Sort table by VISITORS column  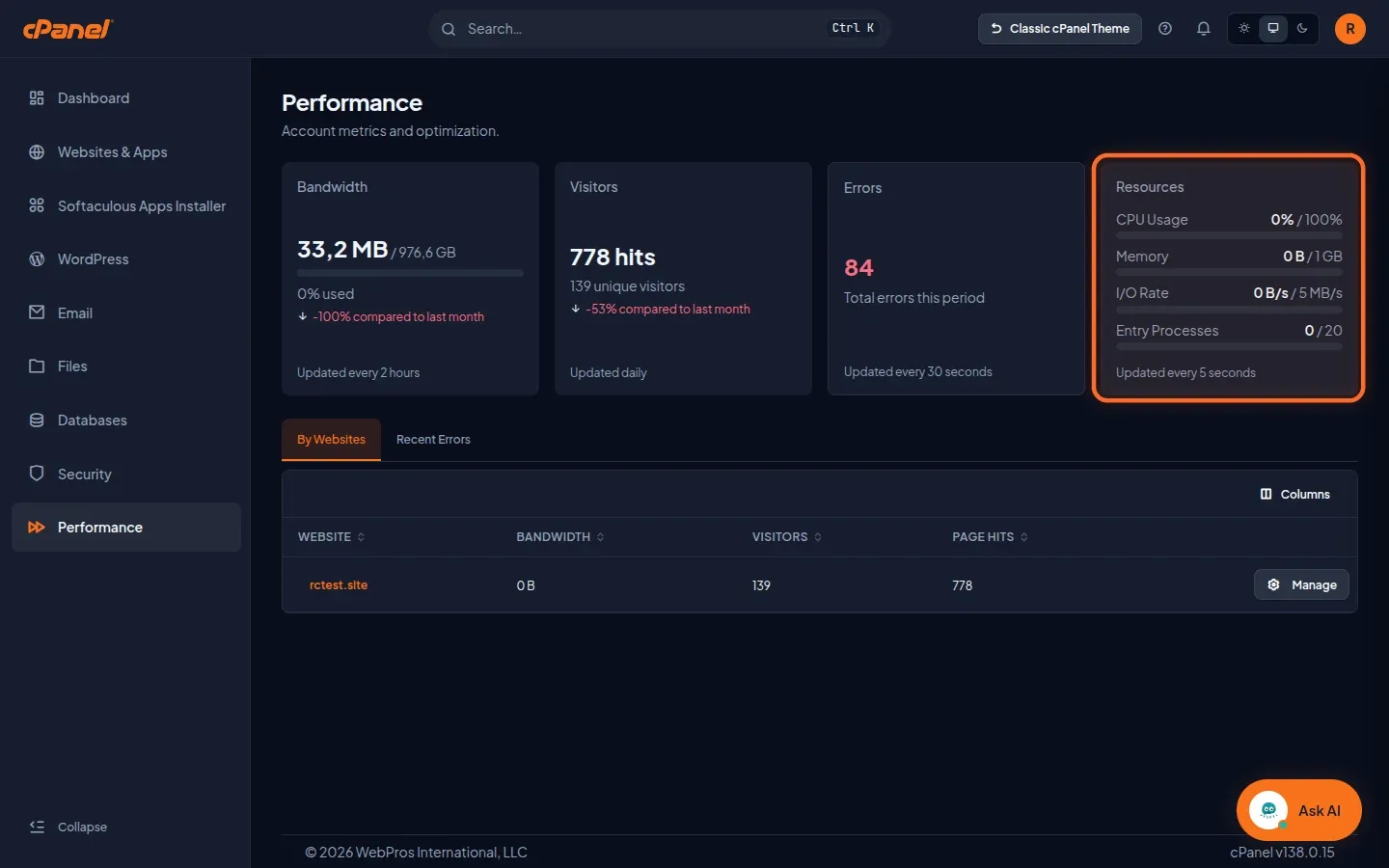tap(787, 537)
